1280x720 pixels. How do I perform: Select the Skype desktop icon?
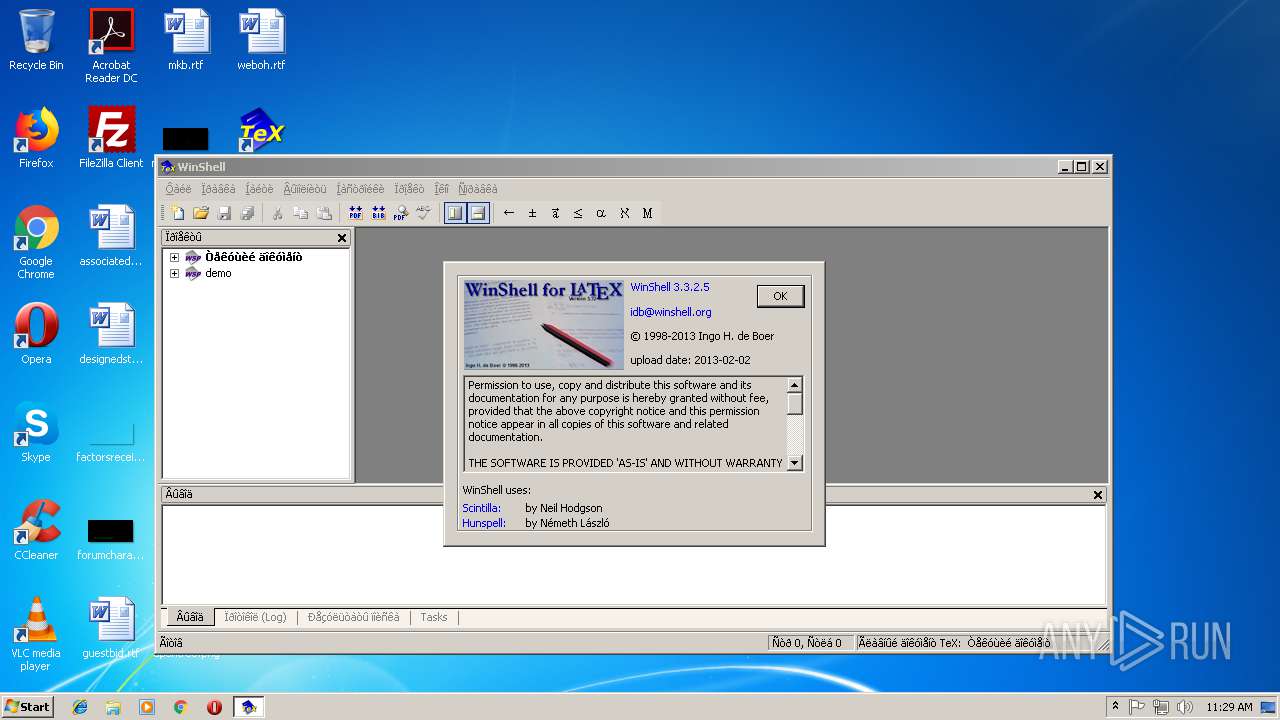point(36,432)
